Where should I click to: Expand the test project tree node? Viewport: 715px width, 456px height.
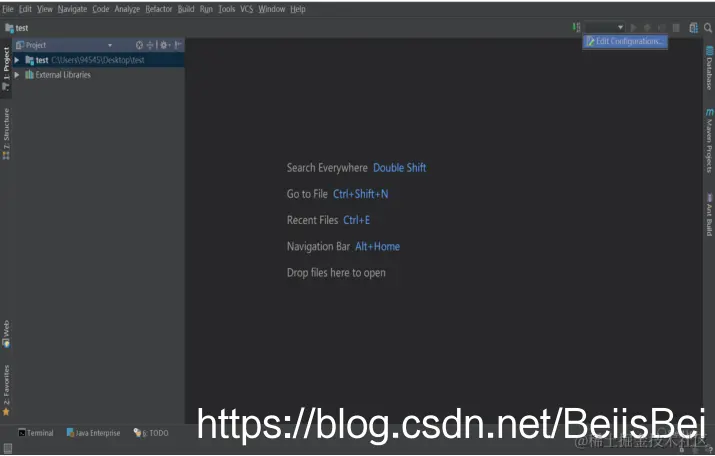(x=17, y=60)
